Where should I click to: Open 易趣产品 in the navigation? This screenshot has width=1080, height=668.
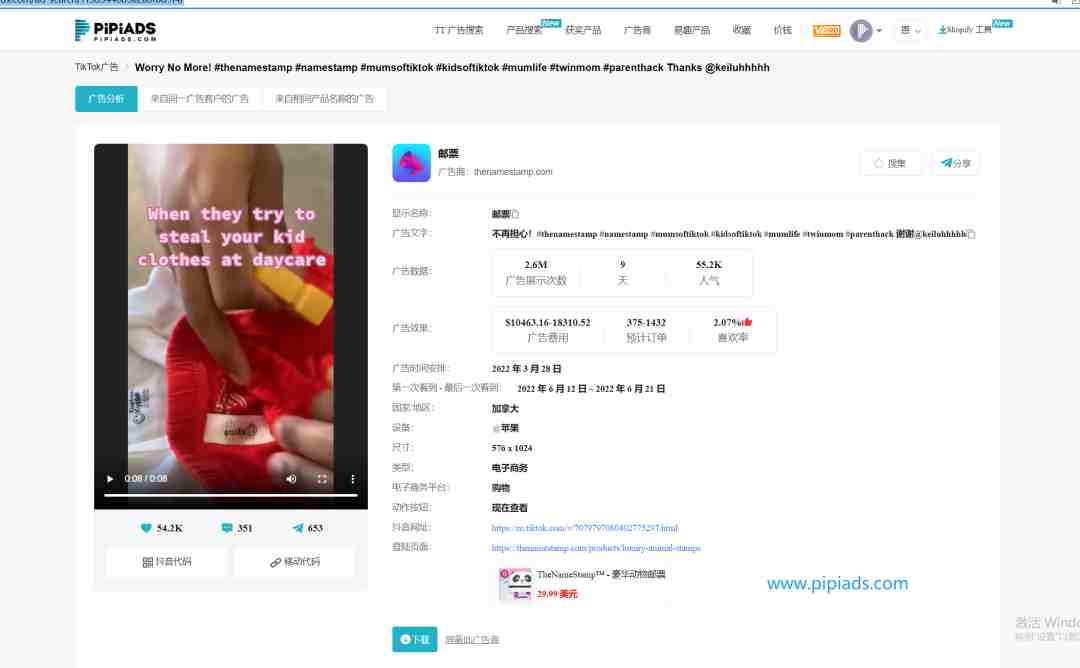click(x=692, y=30)
